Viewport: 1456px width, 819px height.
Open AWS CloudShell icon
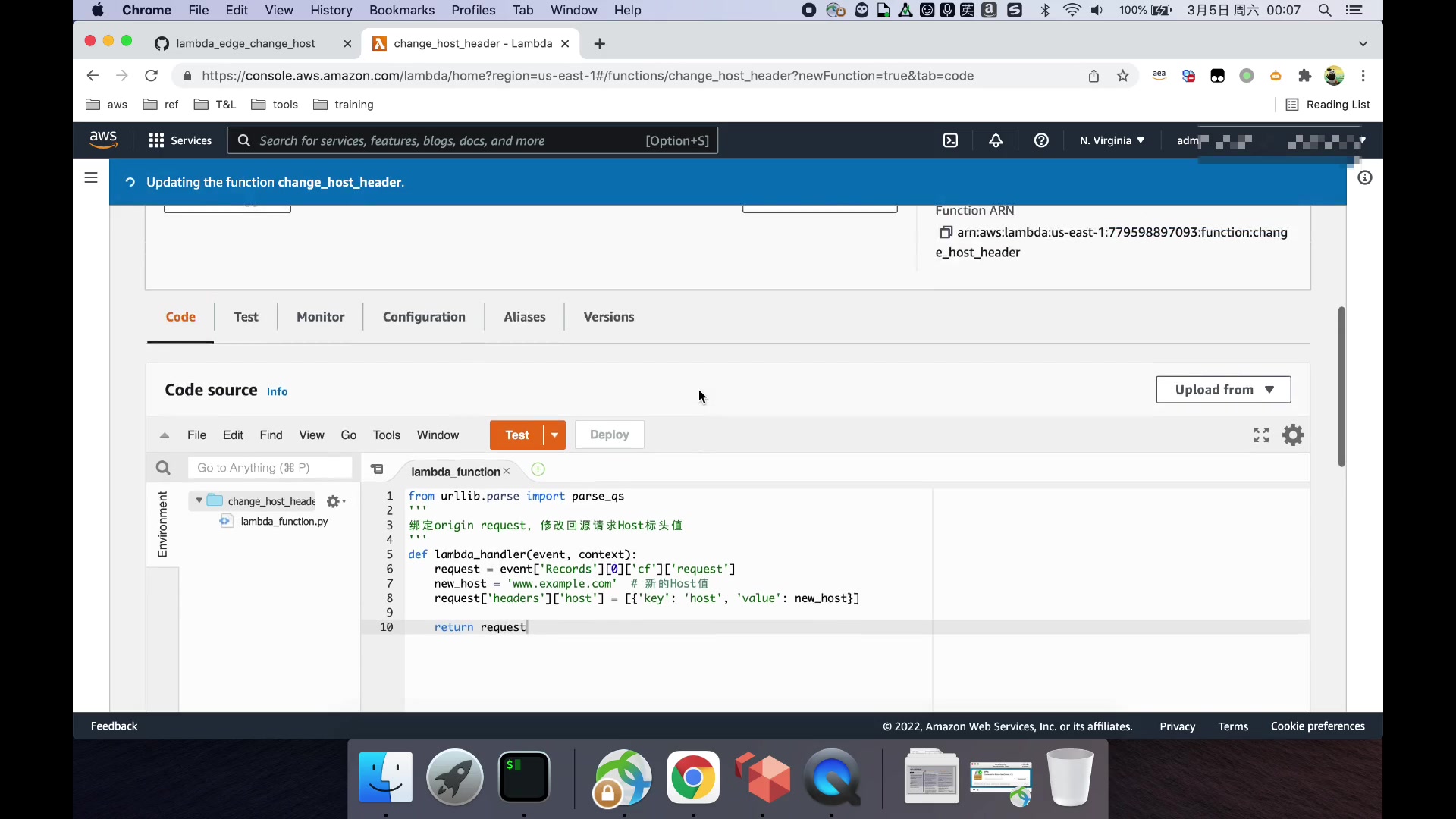coord(950,140)
